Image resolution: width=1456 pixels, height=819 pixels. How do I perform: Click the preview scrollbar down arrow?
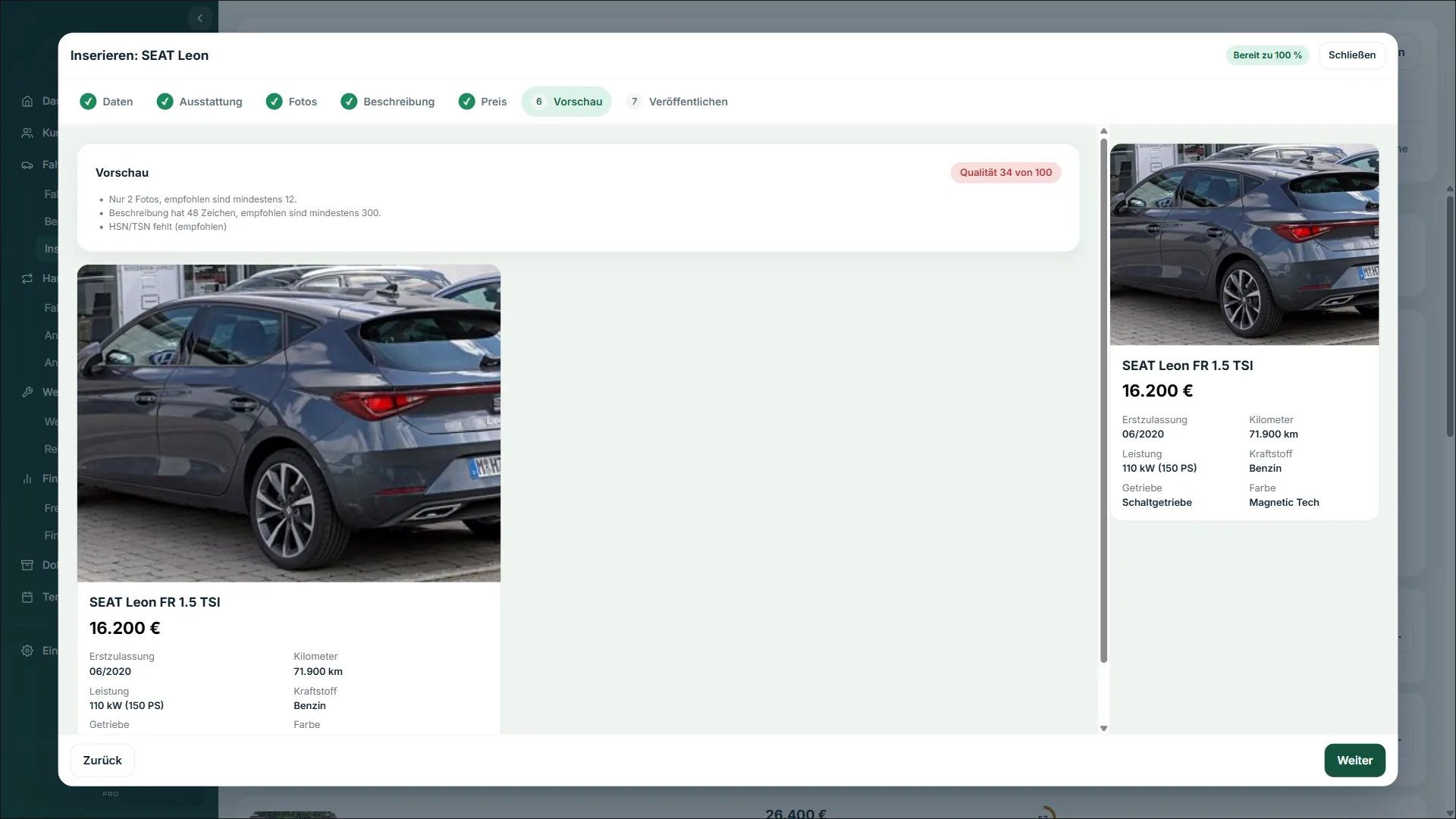click(1104, 729)
